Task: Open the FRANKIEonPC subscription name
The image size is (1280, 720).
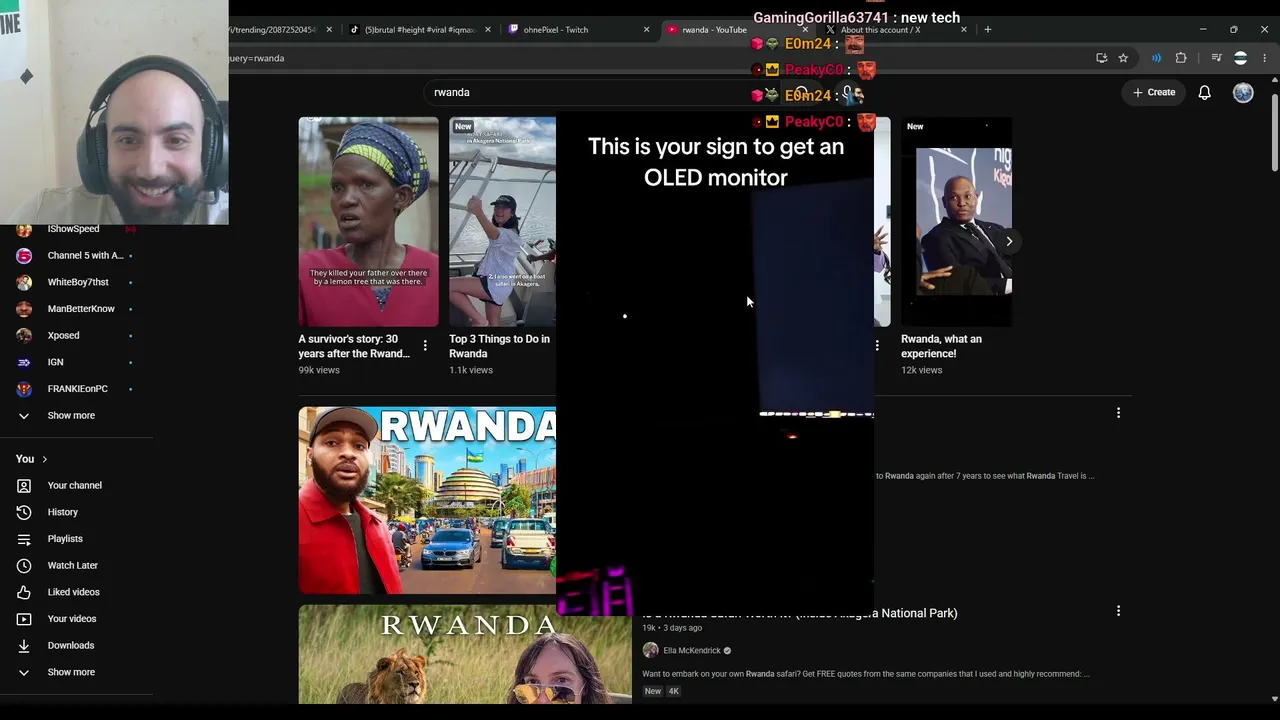Action: 78,389
